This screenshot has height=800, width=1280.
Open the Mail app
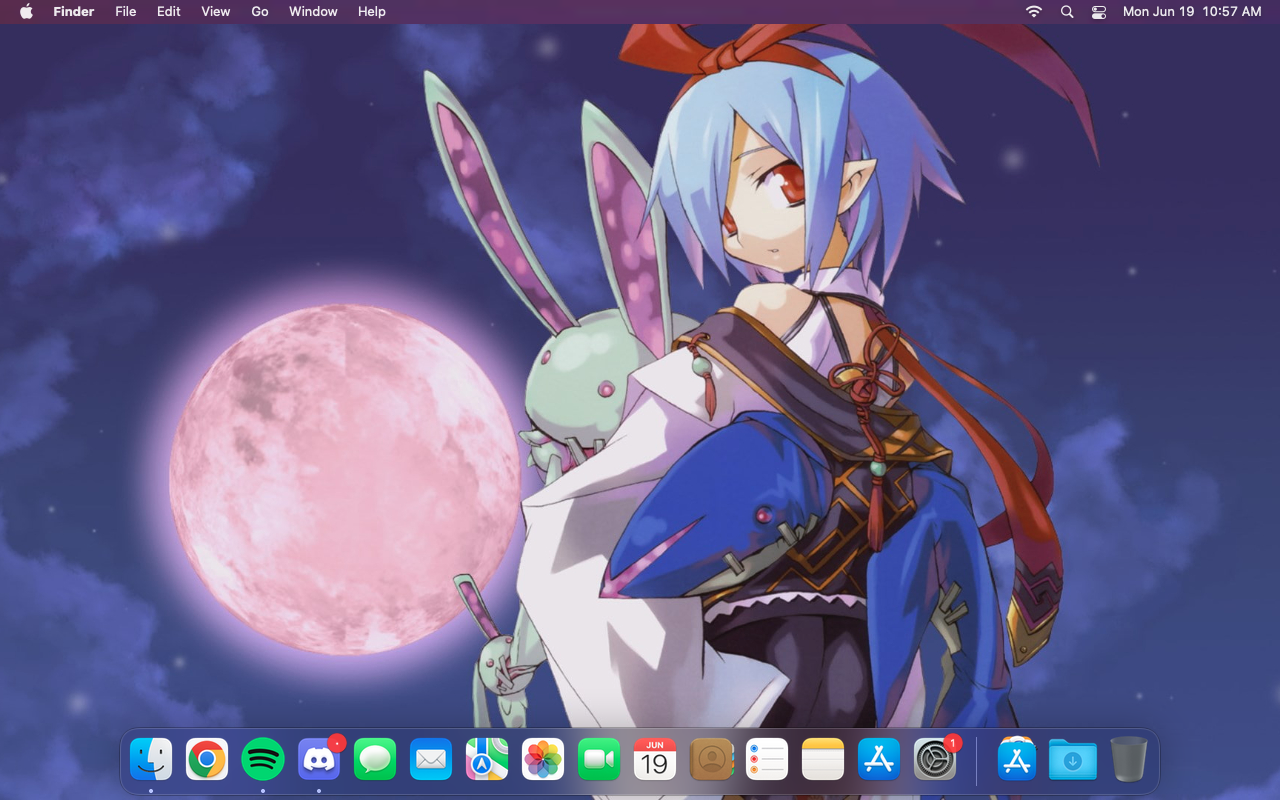[x=431, y=760]
